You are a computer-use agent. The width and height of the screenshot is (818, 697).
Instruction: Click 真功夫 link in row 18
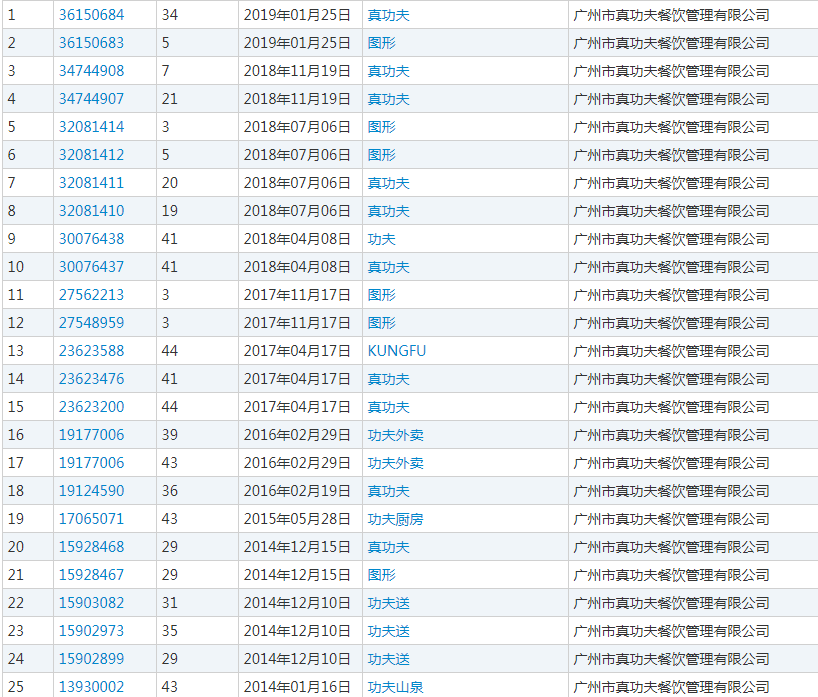(388, 491)
